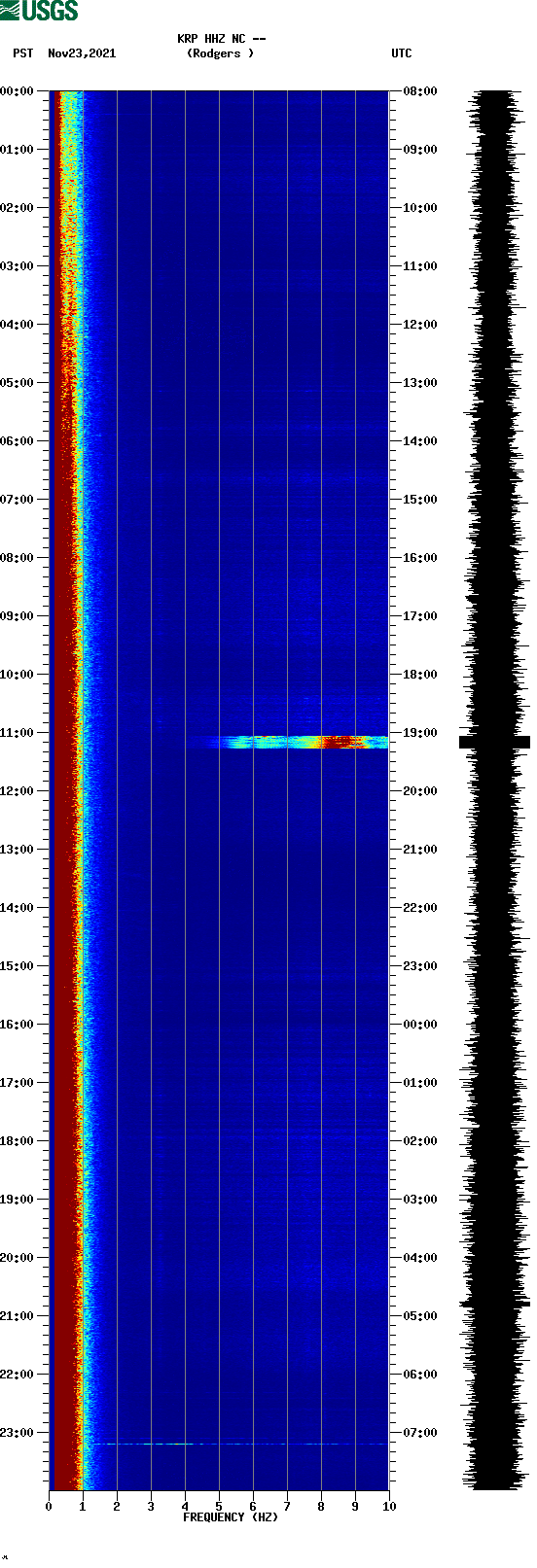Click the 11:00 UTC time label
537x1568 pixels.
420,266
